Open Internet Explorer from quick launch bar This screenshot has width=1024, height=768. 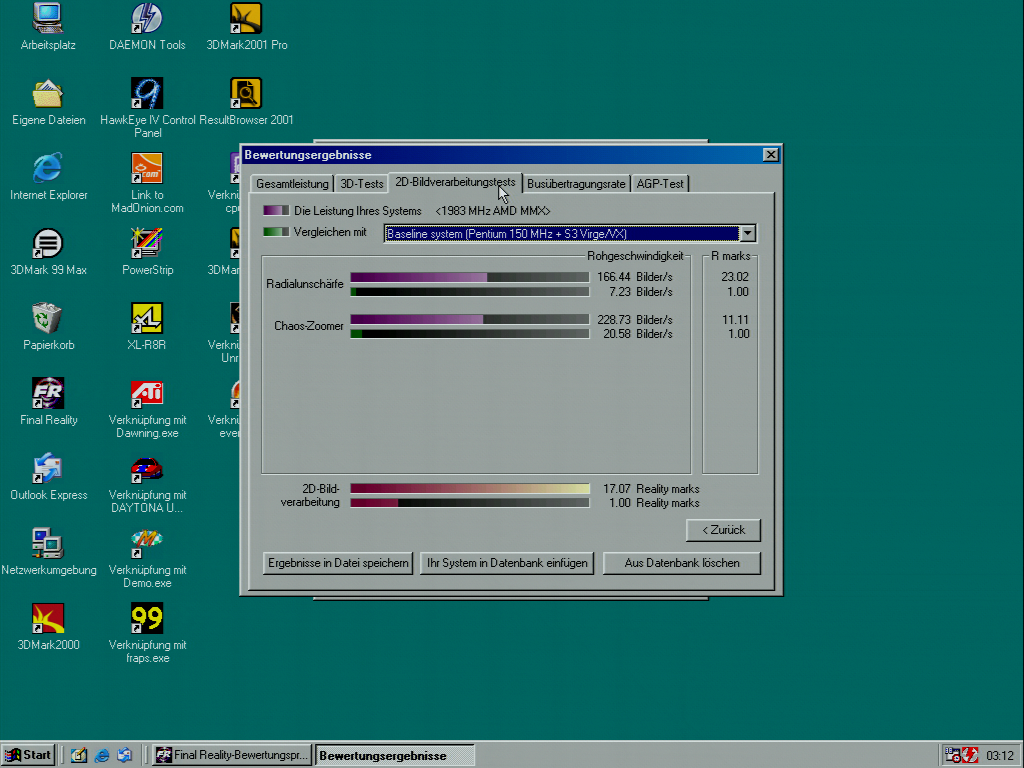(x=102, y=755)
